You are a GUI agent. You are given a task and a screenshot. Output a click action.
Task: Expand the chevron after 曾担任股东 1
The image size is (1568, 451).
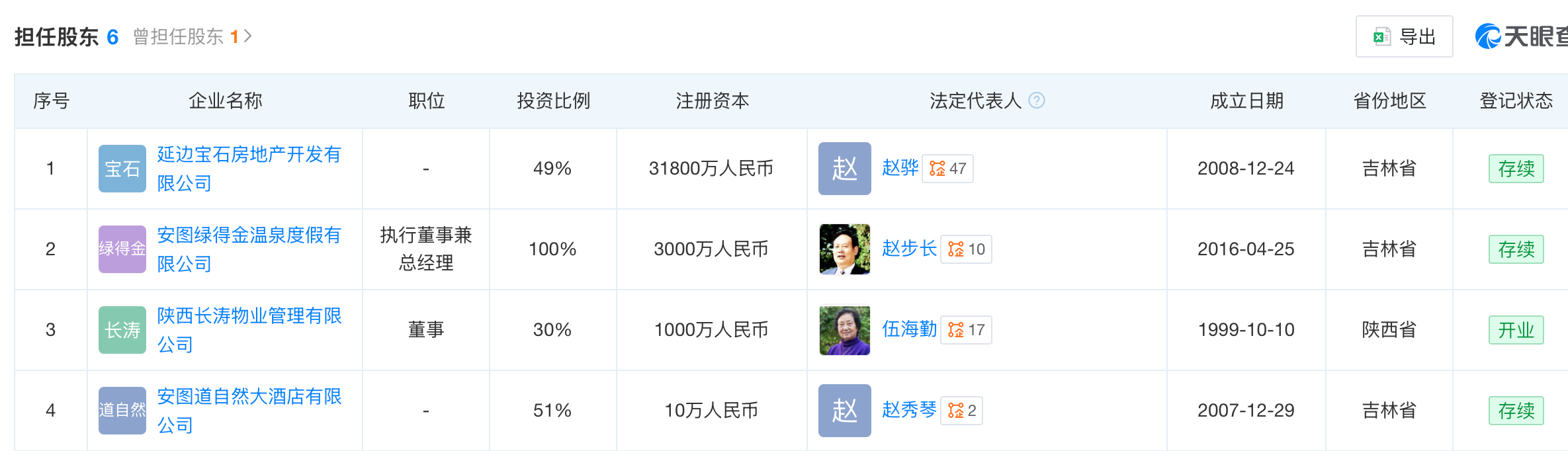(248, 36)
